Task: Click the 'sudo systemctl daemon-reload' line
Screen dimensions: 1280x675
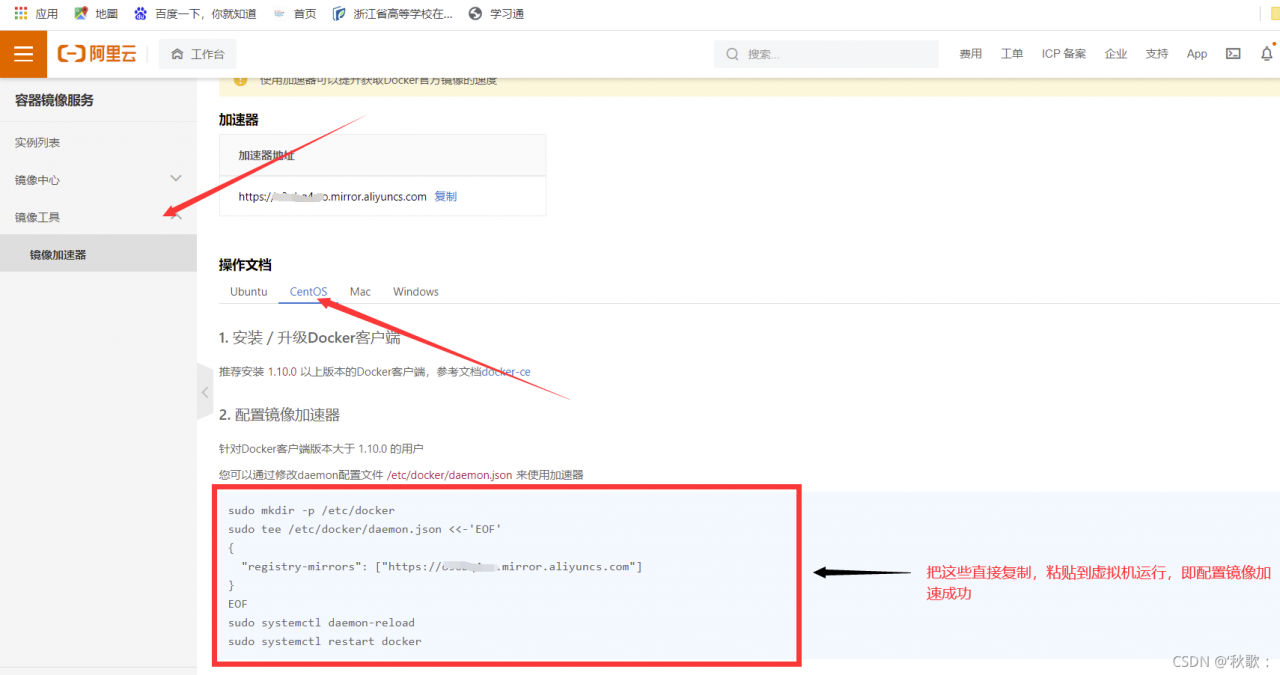Action: 321,623
